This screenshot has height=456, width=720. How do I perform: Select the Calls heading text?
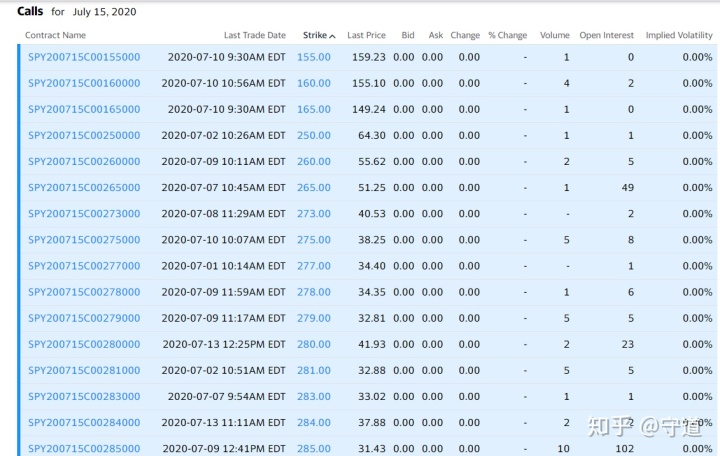coord(30,11)
